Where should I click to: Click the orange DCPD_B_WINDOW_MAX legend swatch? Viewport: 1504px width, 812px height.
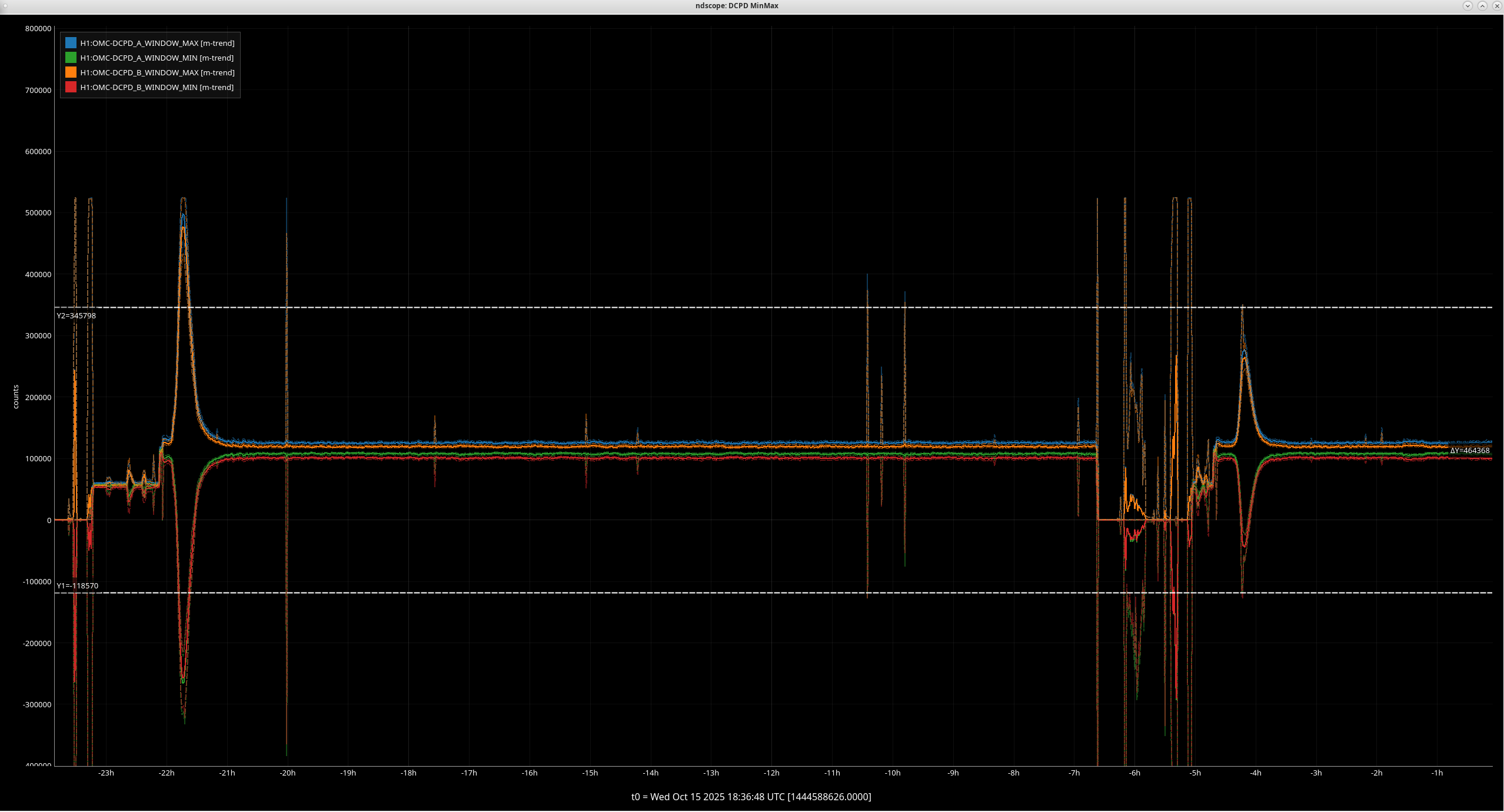pos(71,72)
